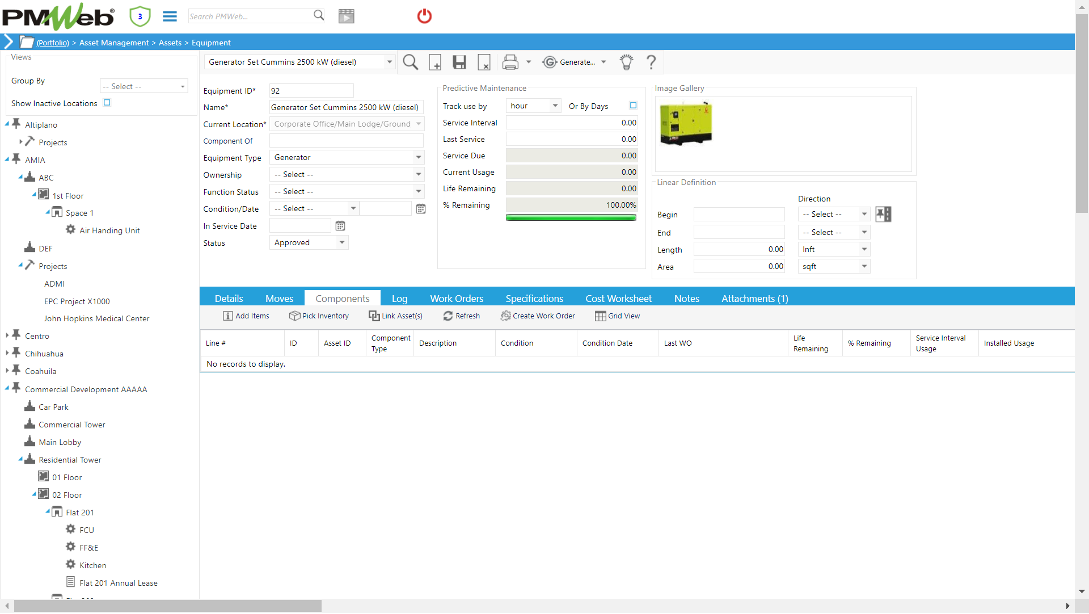The image size is (1089, 614).
Task: Open the Specifications tab
Action: click(x=534, y=299)
